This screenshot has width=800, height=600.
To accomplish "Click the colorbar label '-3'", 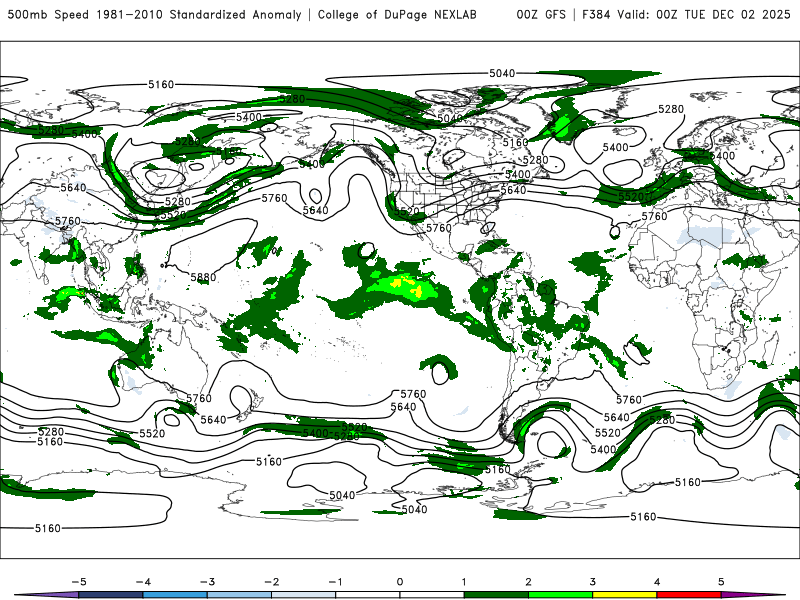I will (207, 582).
